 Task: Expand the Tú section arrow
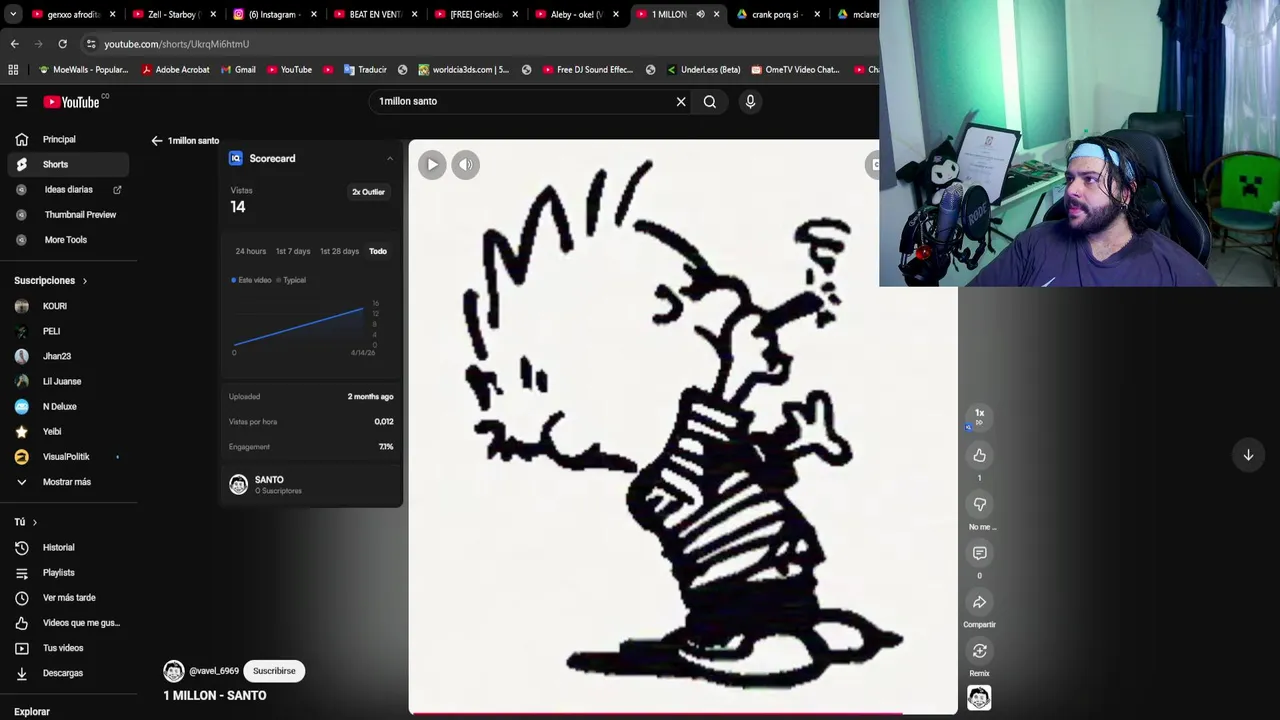(x=34, y=522)
